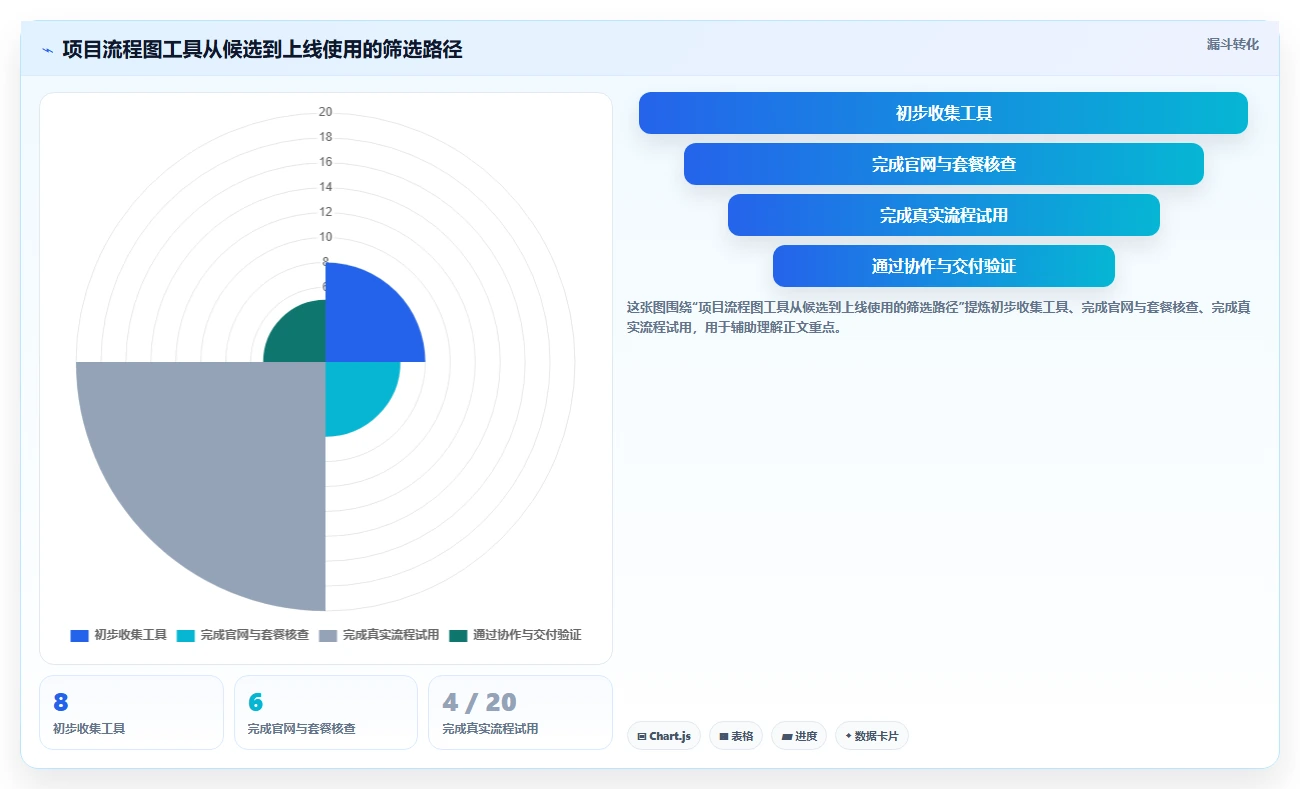The image size is (1300, 789).
Task: Open the stat card showing 8
Action: pos(131,712)
